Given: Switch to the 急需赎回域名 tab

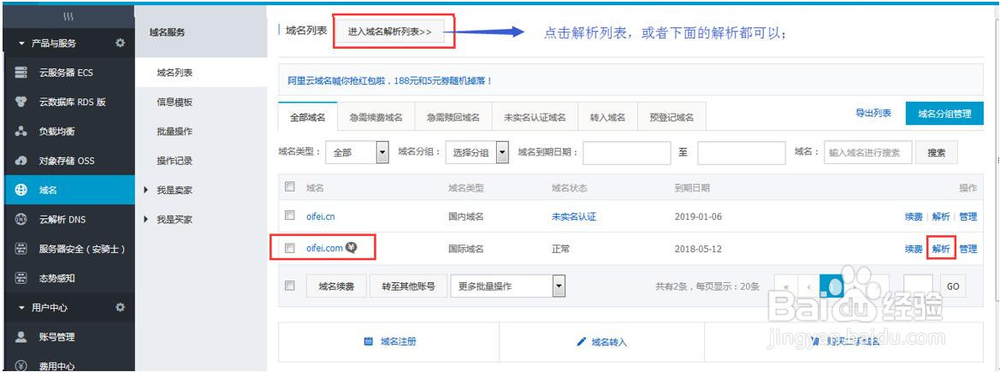Looking at the screenshot, I should [x=453, y=117].
